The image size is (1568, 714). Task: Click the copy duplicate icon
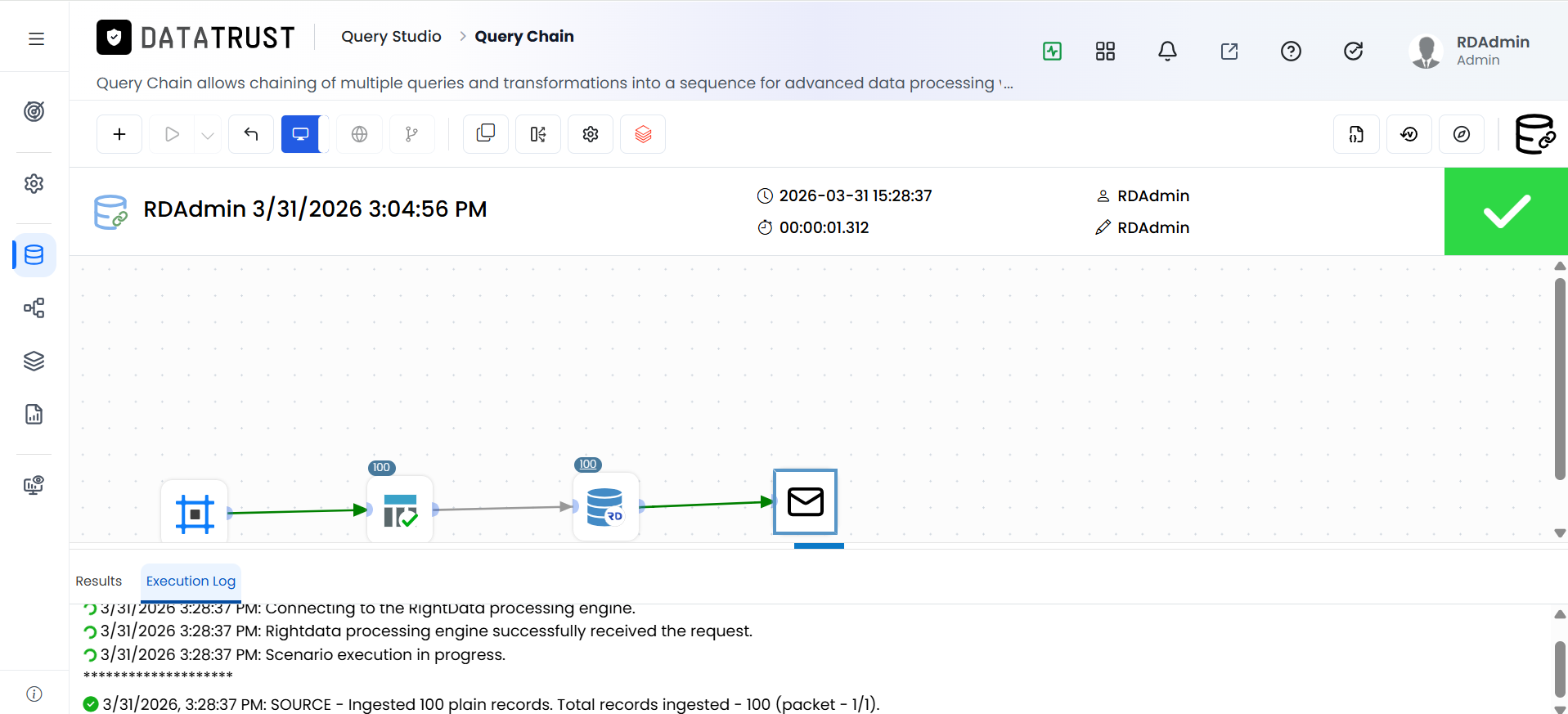coord(486,134)
